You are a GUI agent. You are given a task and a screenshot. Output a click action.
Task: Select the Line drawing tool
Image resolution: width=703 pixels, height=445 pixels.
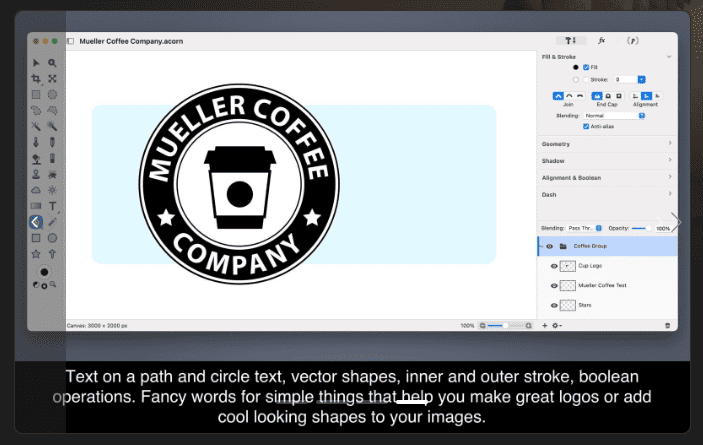52,222
